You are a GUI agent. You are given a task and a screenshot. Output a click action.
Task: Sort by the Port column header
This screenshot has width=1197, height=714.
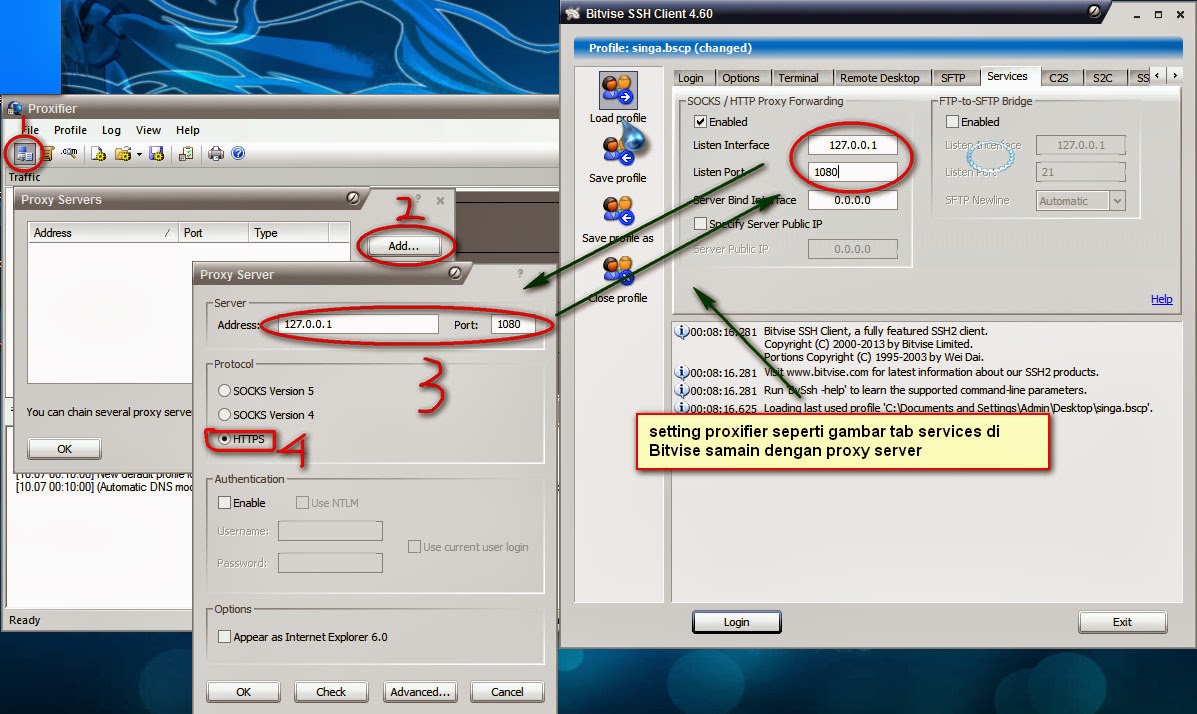(213, 233)
